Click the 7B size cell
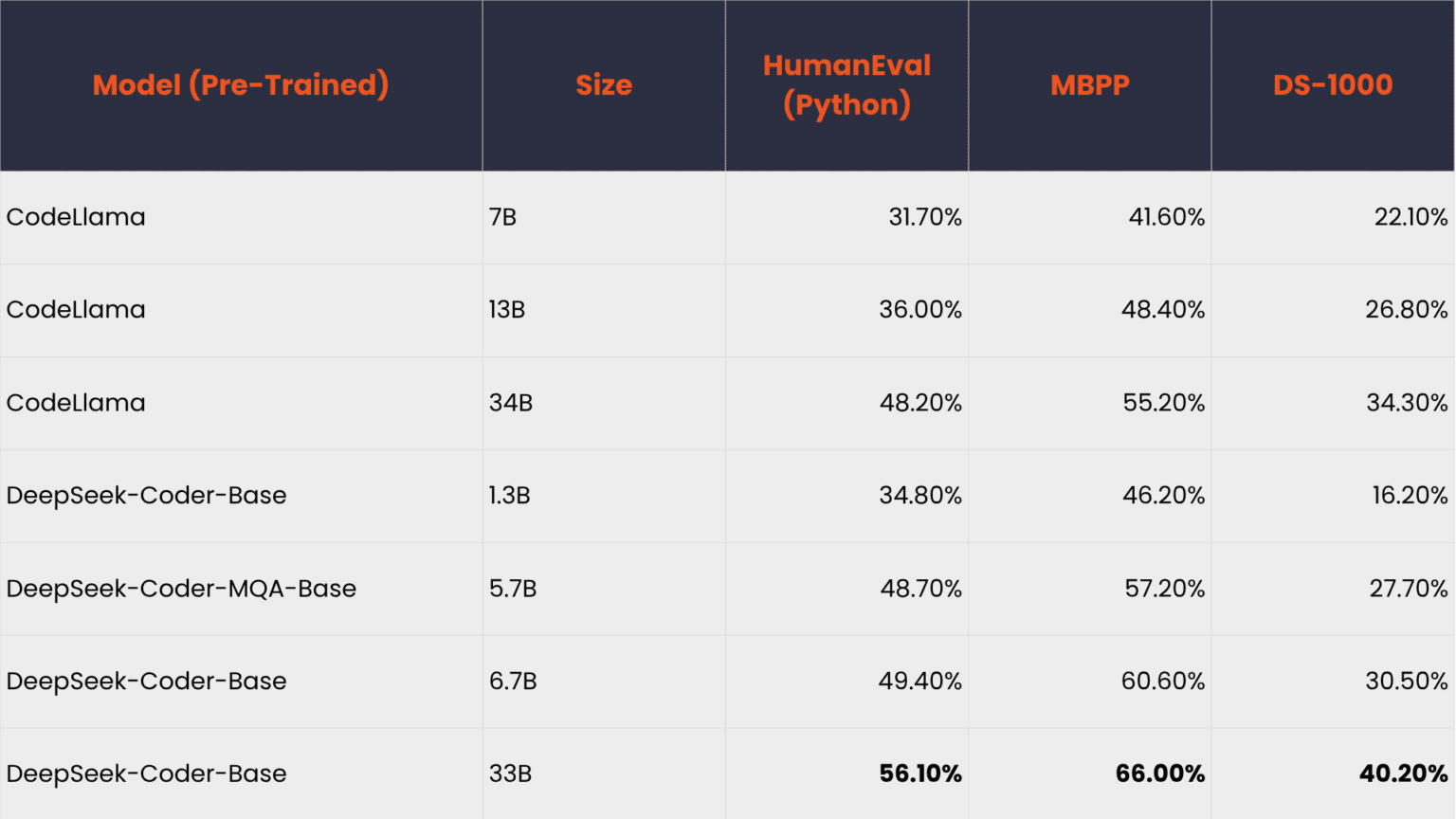 pos(503,217)
